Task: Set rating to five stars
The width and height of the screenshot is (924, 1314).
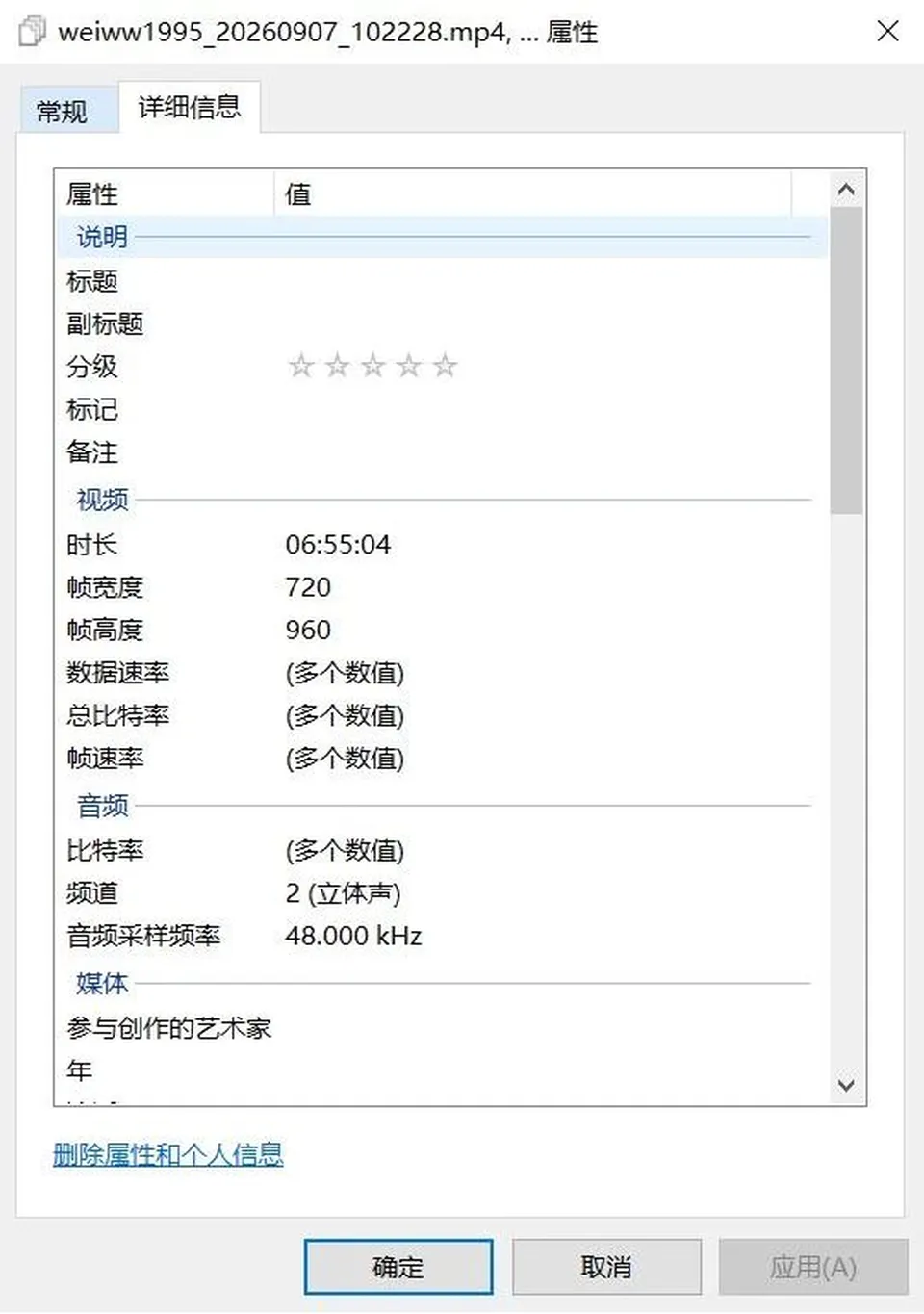Action: tap(445, 366)
